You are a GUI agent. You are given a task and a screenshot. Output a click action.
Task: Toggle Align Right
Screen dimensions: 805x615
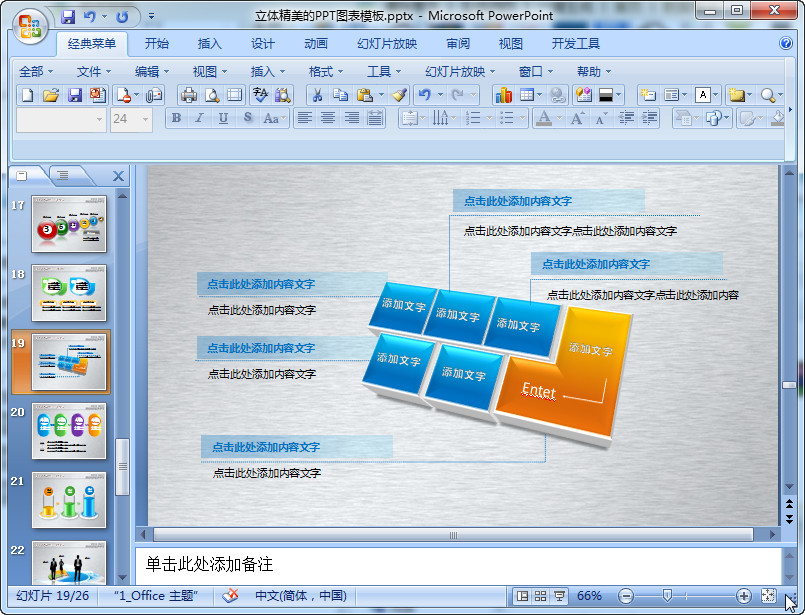pyautogui.click(x=352, y=119)
